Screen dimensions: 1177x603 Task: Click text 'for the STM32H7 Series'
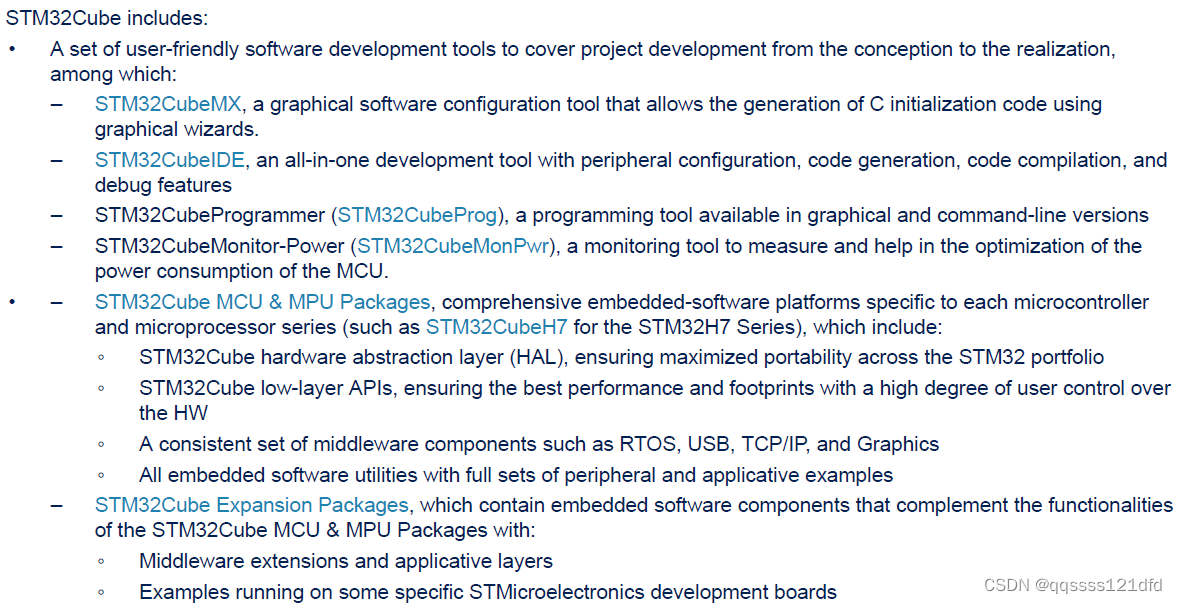[682, 327]
